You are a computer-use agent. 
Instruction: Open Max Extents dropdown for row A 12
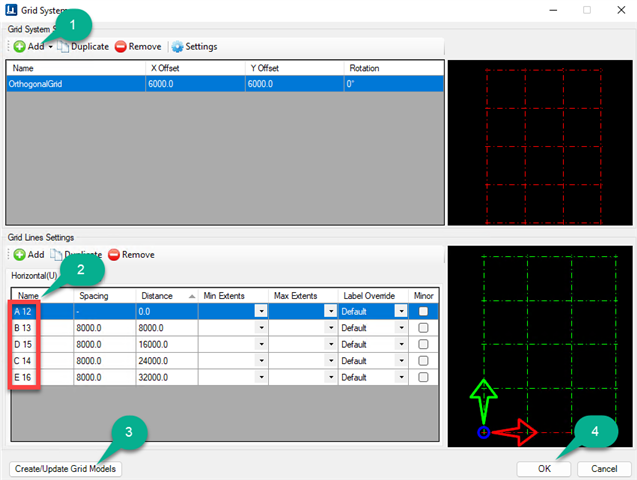331,311
